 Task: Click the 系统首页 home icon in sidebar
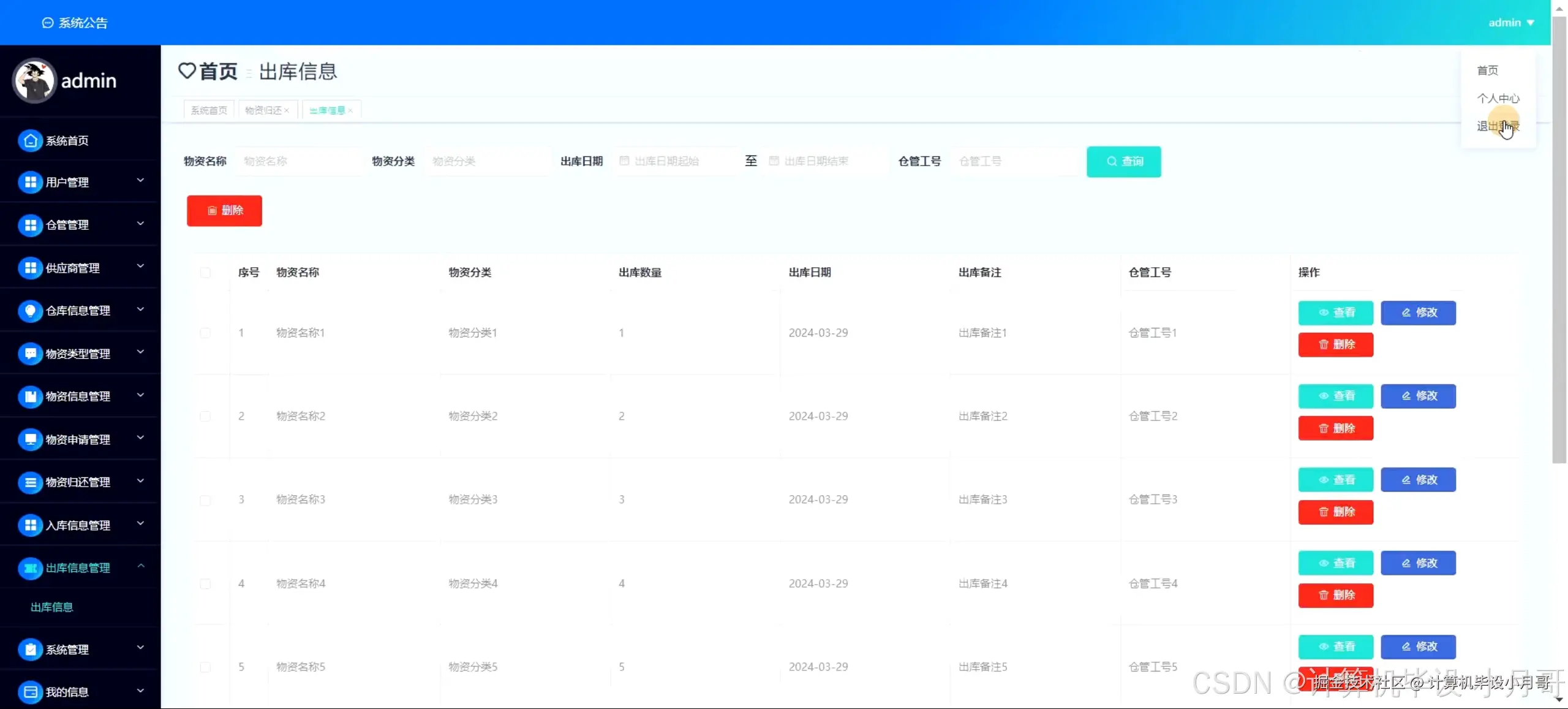click(x=30, y=141)
